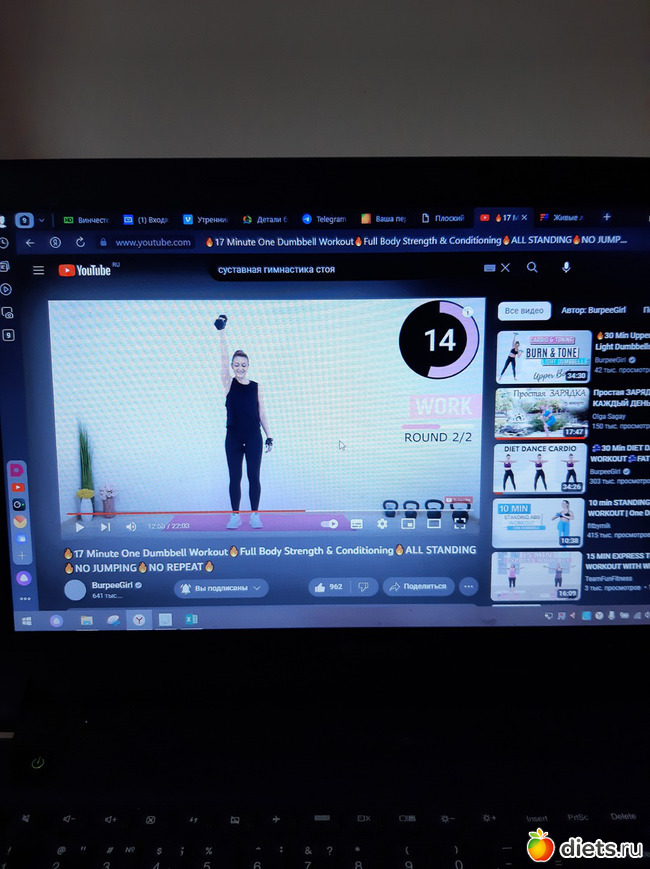
Task: Open the YouTube hamburger guide menu
Action: [x=38, y=270]
